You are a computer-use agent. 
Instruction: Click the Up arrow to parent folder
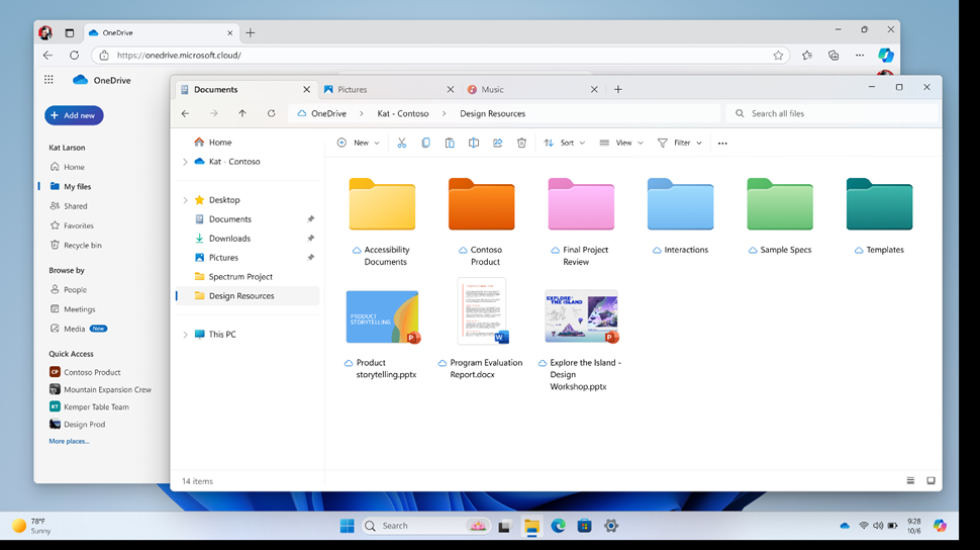(242, 114)
